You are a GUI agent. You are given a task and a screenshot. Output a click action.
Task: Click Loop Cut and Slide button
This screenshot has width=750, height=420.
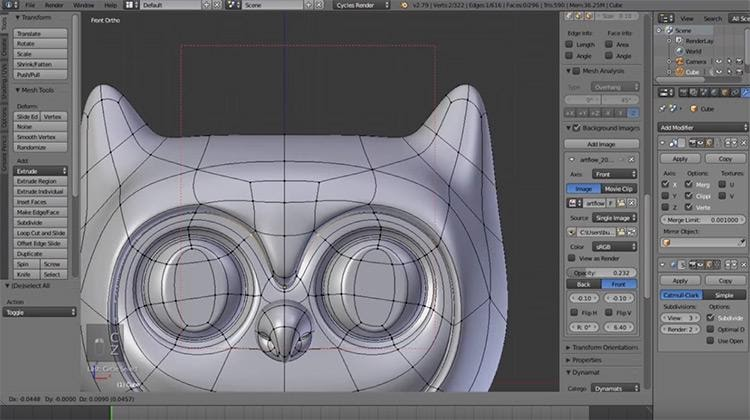point(40,233)
